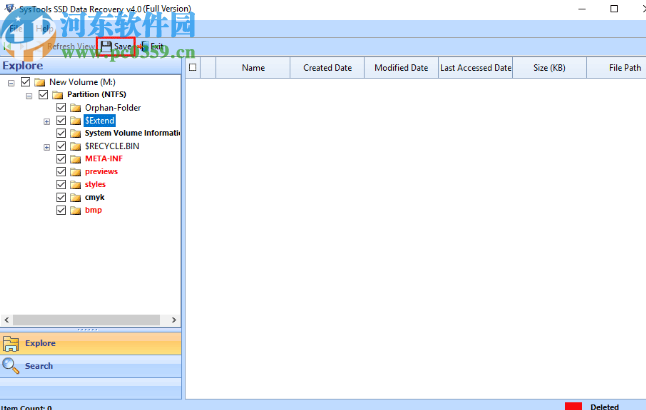Screen dimensions: 646x410
Task: Uncheck the Orphan-Folder checkbox
Action: coord(61,108)
